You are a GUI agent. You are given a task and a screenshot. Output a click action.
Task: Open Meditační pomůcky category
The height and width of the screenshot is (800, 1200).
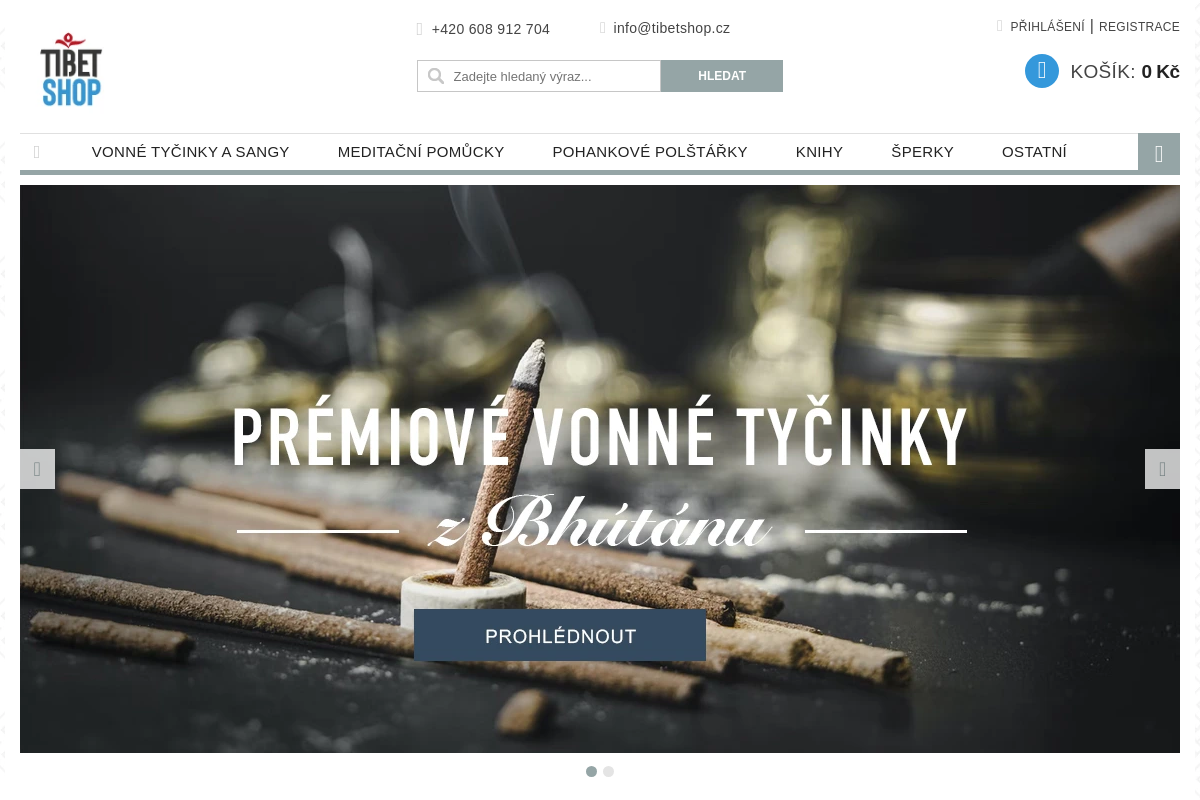pos(421,152)
